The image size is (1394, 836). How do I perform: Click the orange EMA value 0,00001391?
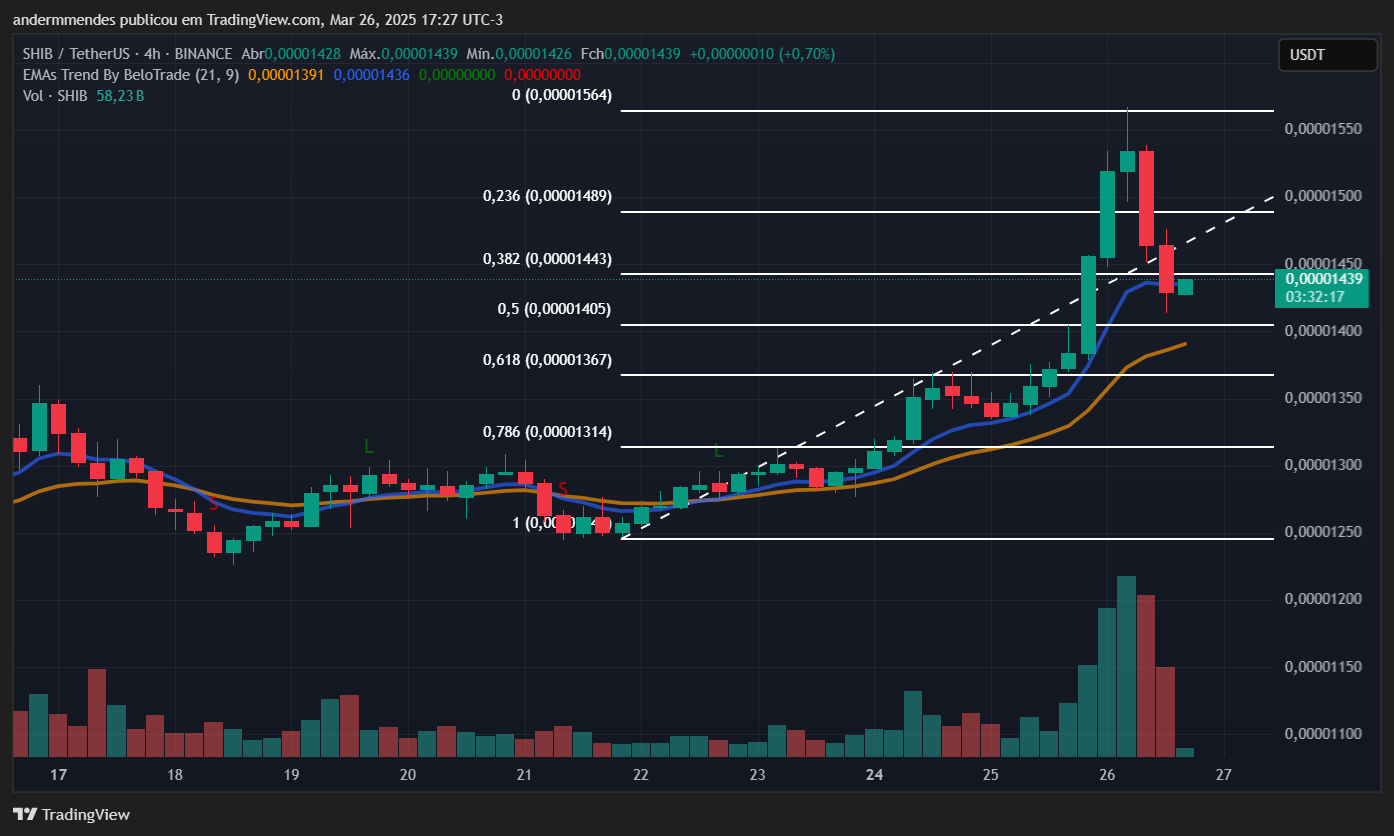tap(286, 75)
